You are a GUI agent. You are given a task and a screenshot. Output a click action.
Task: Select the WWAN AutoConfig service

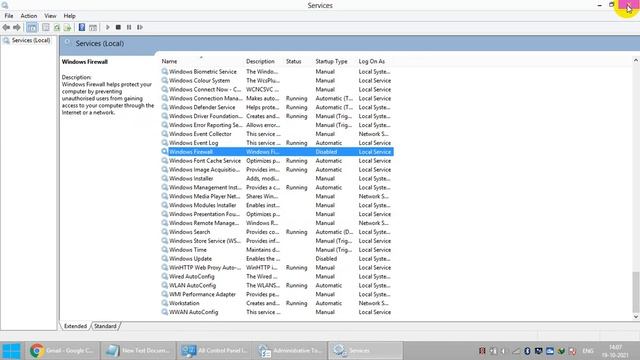point(277,312)
